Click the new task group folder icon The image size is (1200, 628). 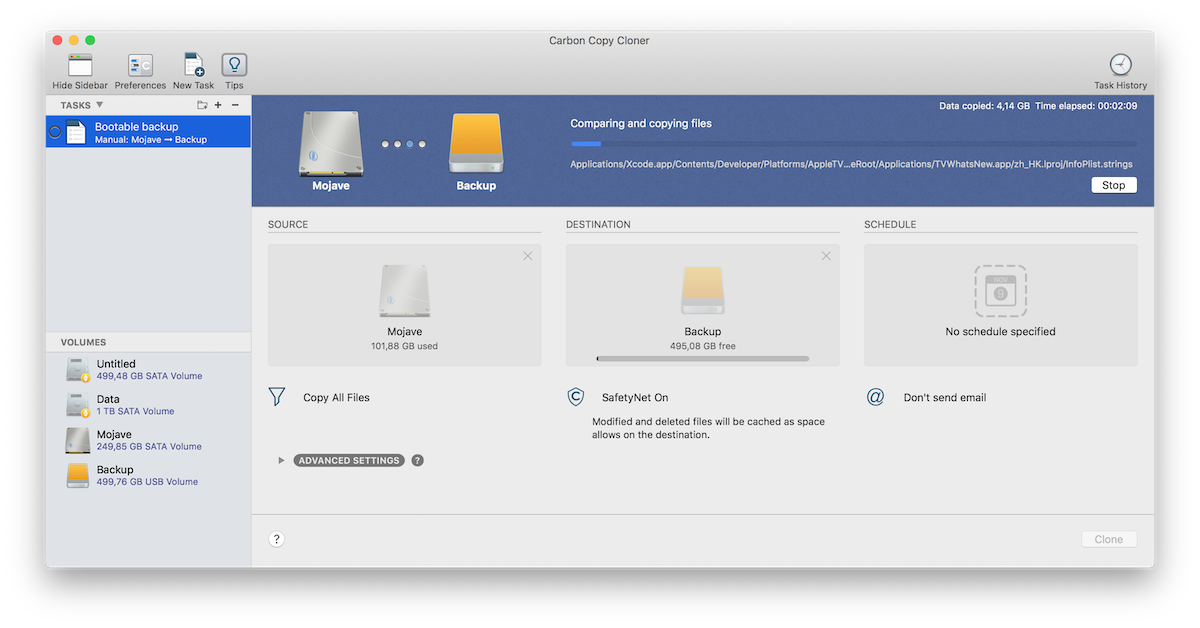tap(202, 104)
